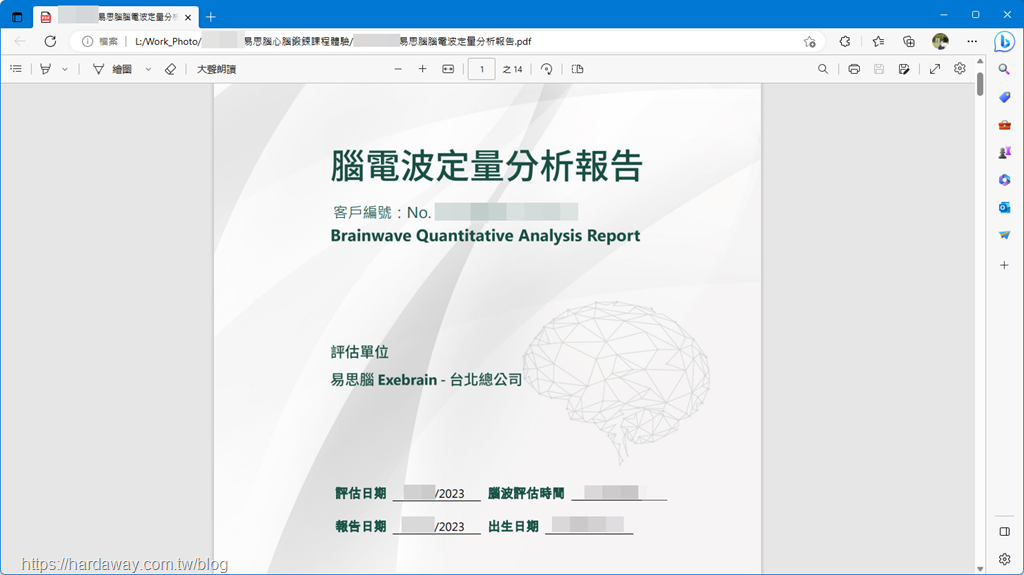Save the PDF file
The height and width of the screenshot is (575, 1024).
pos(879,69)
